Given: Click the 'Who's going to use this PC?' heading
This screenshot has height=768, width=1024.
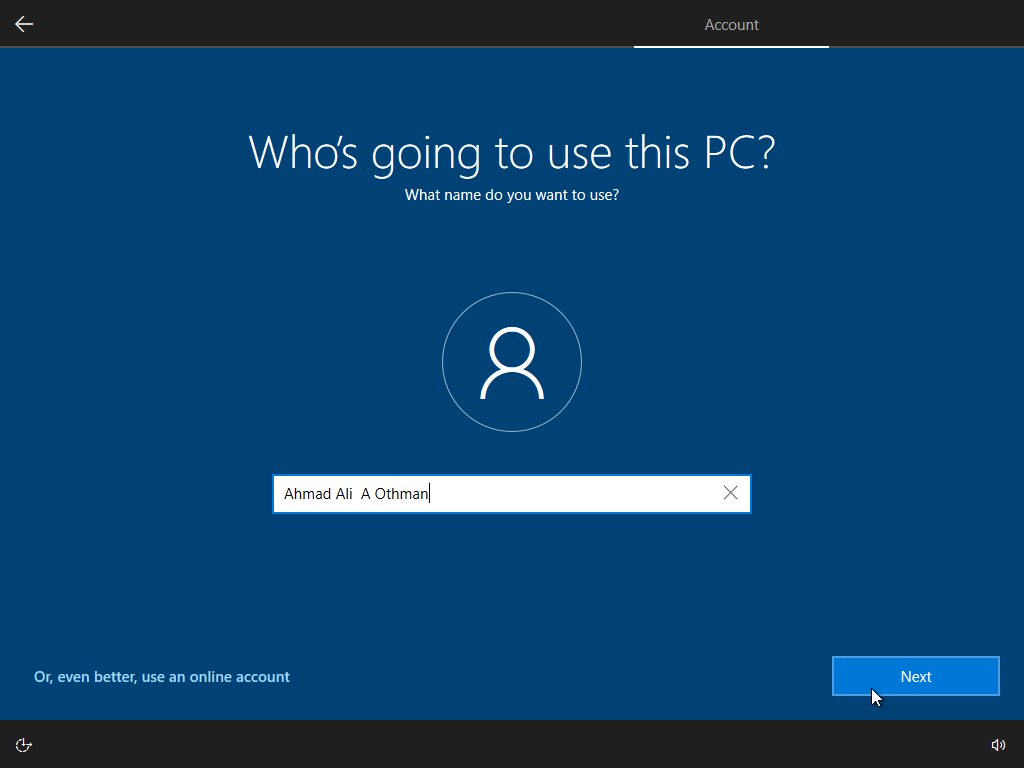Looking at the screenshot, I should pos(512,152).
